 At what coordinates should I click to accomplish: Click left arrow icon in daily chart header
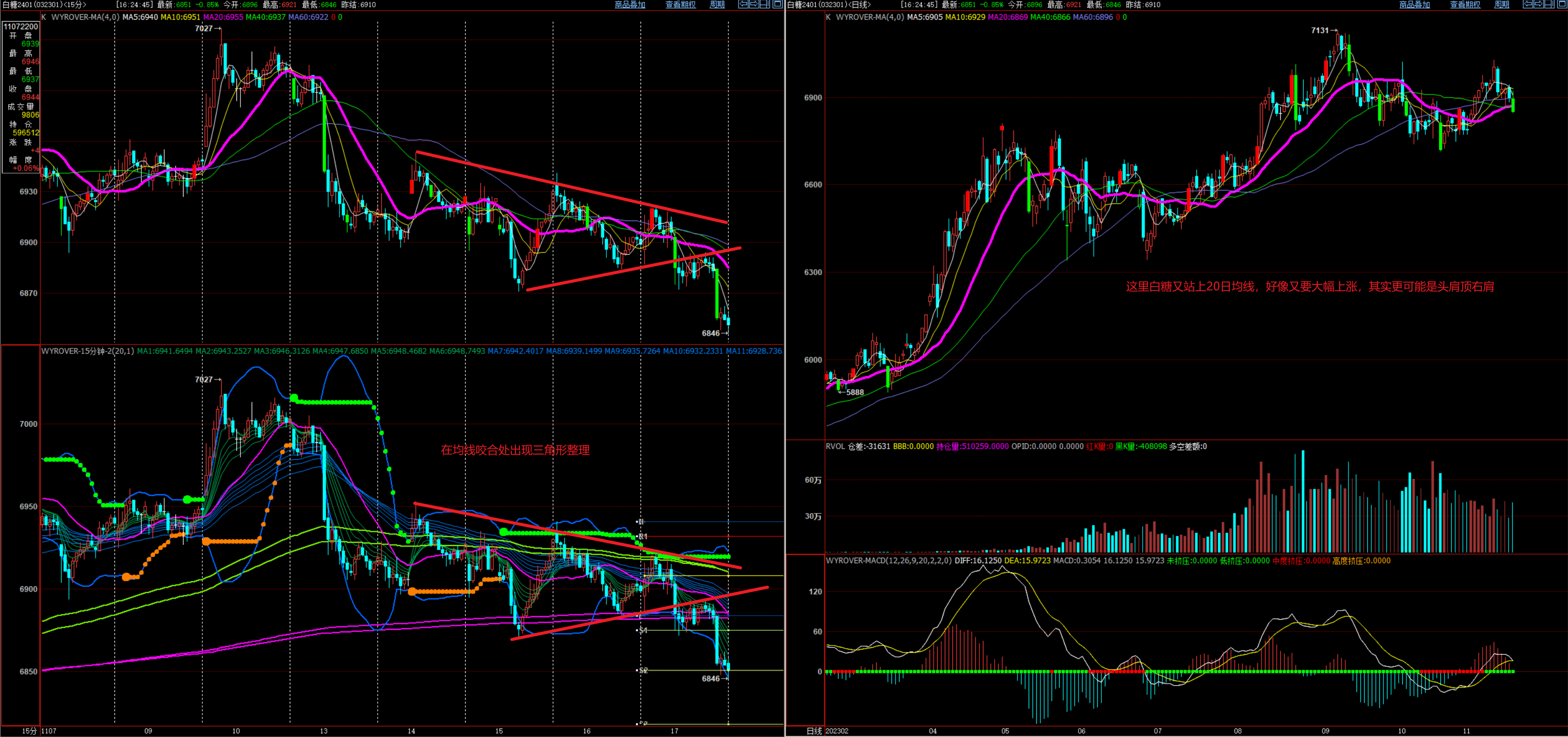coord(1528,4)
